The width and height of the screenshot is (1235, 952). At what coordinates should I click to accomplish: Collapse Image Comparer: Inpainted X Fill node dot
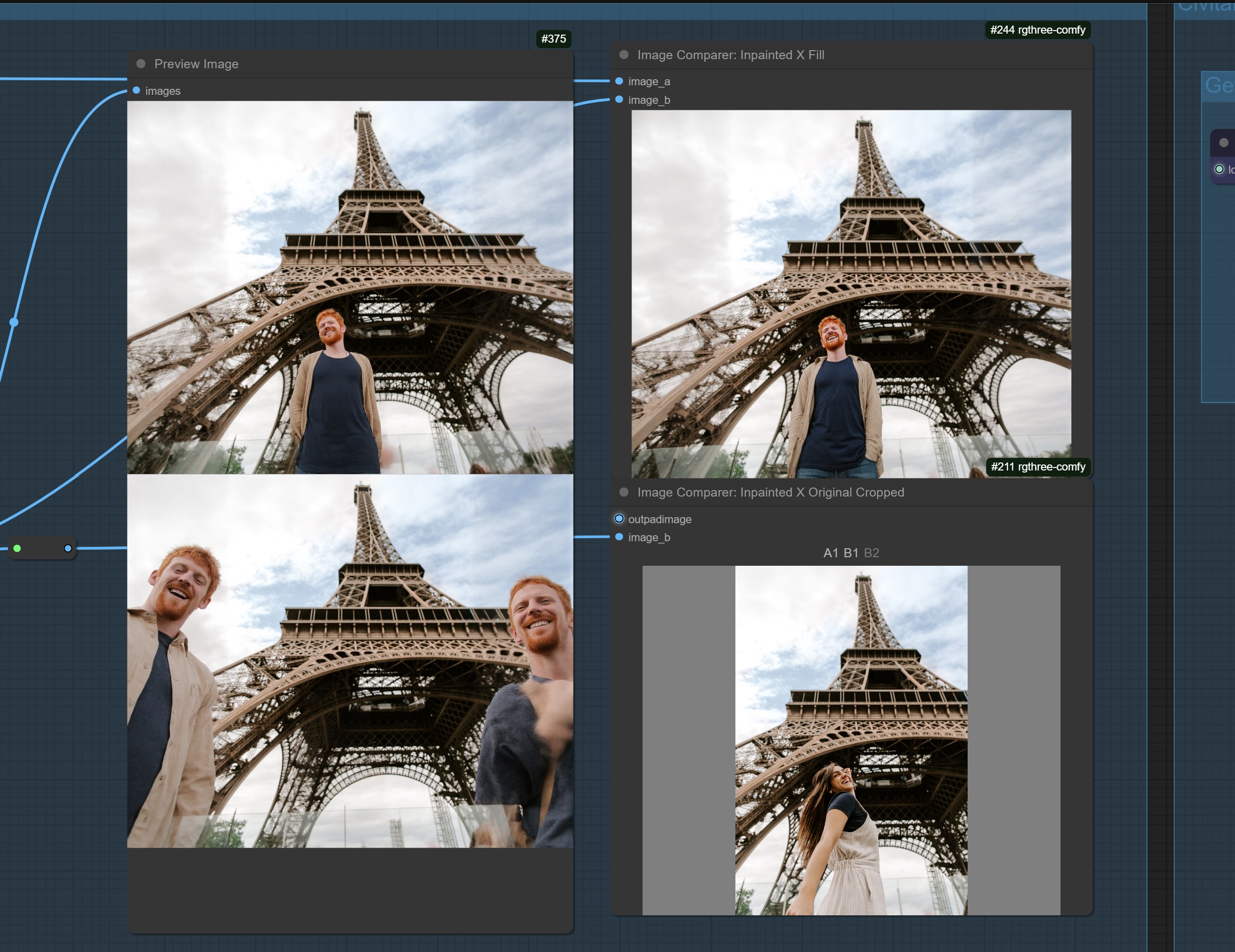pos(624,55)
